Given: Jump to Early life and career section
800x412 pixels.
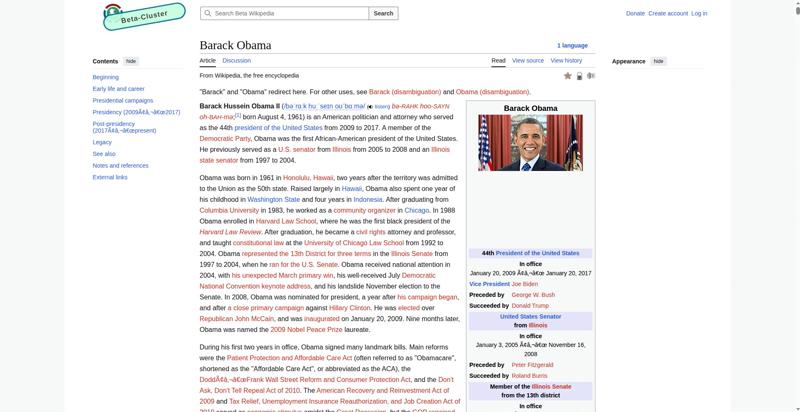Looking at the screenshot, I should pos(118,89).
